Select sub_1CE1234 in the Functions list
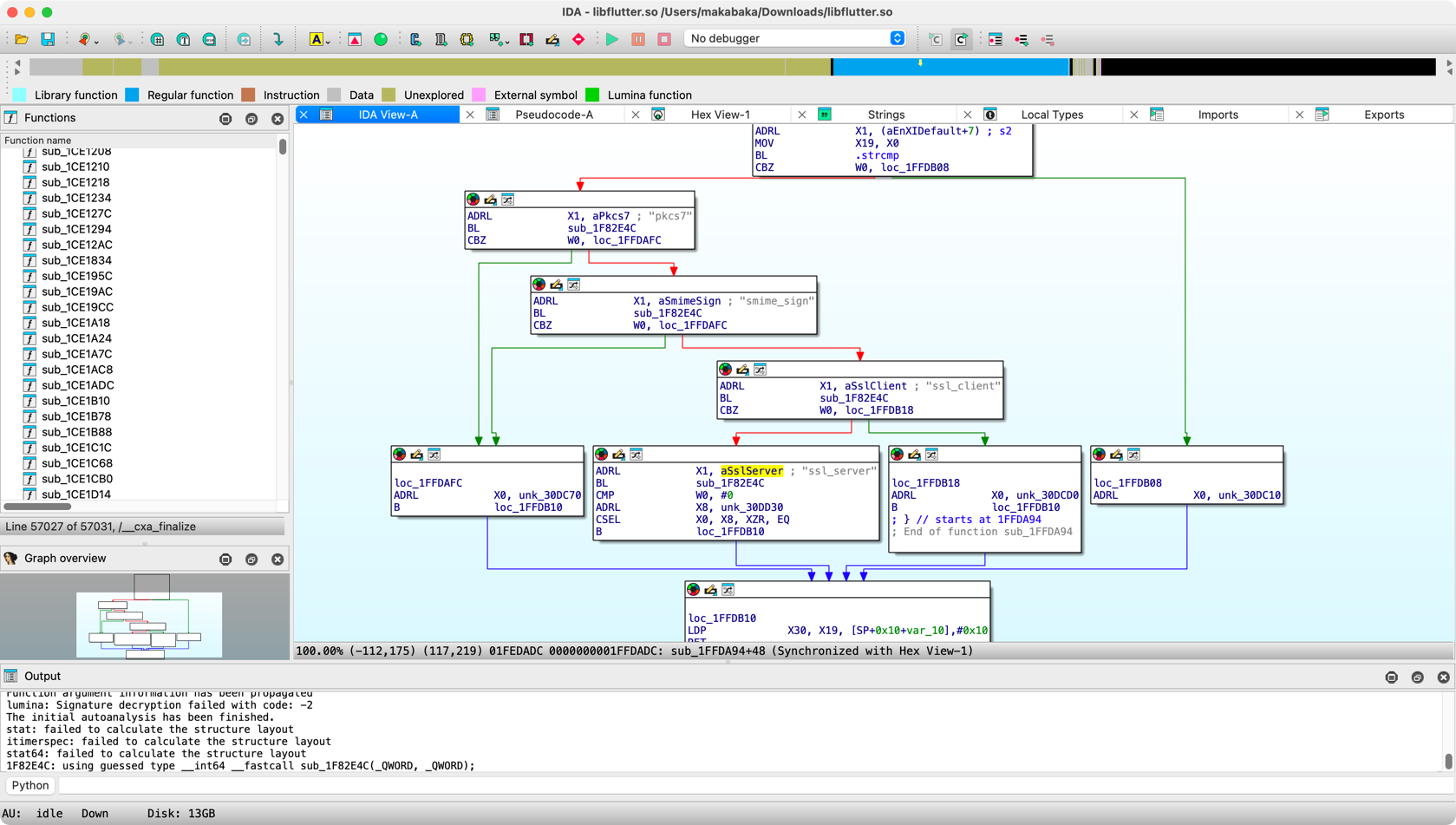 [75, 198]
